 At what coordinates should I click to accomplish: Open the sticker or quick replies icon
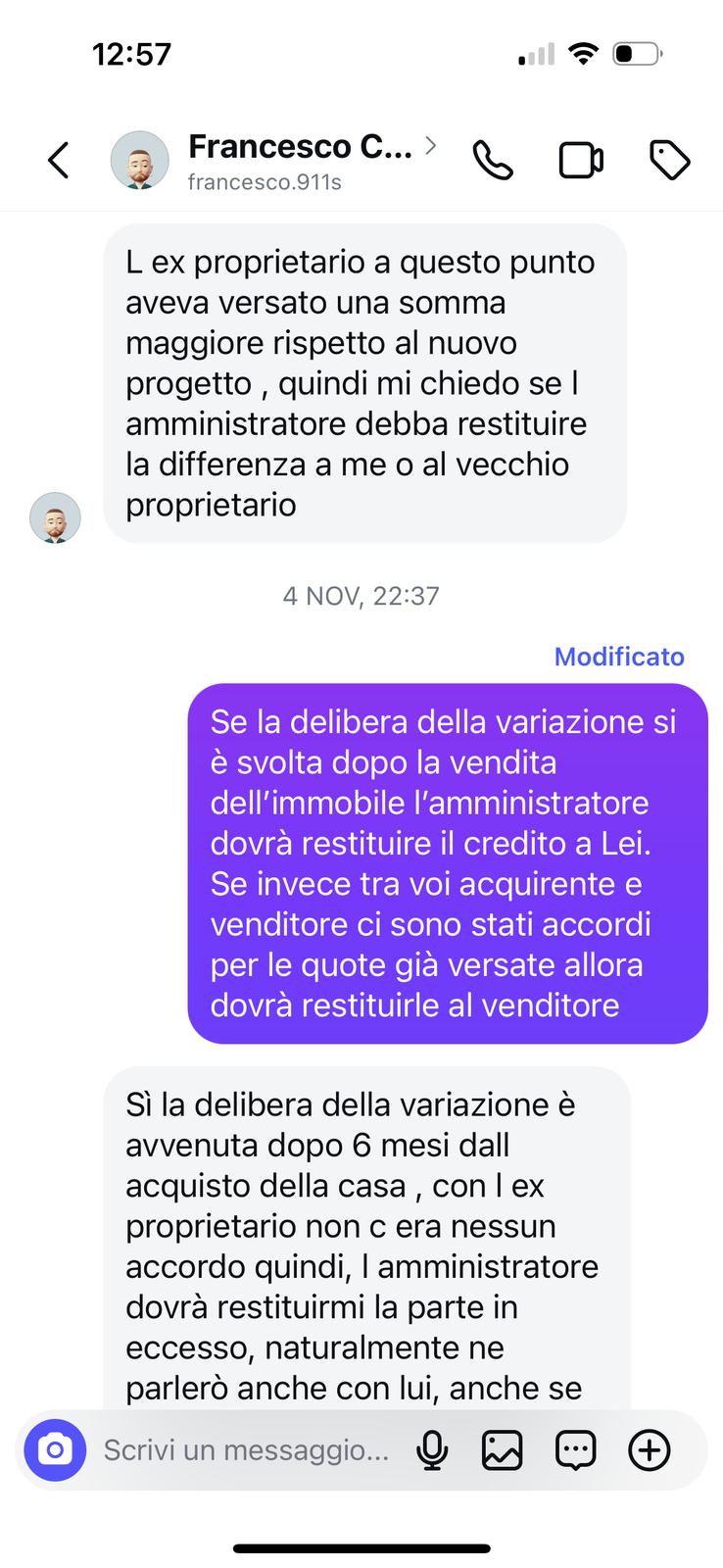coord(575,1449)
